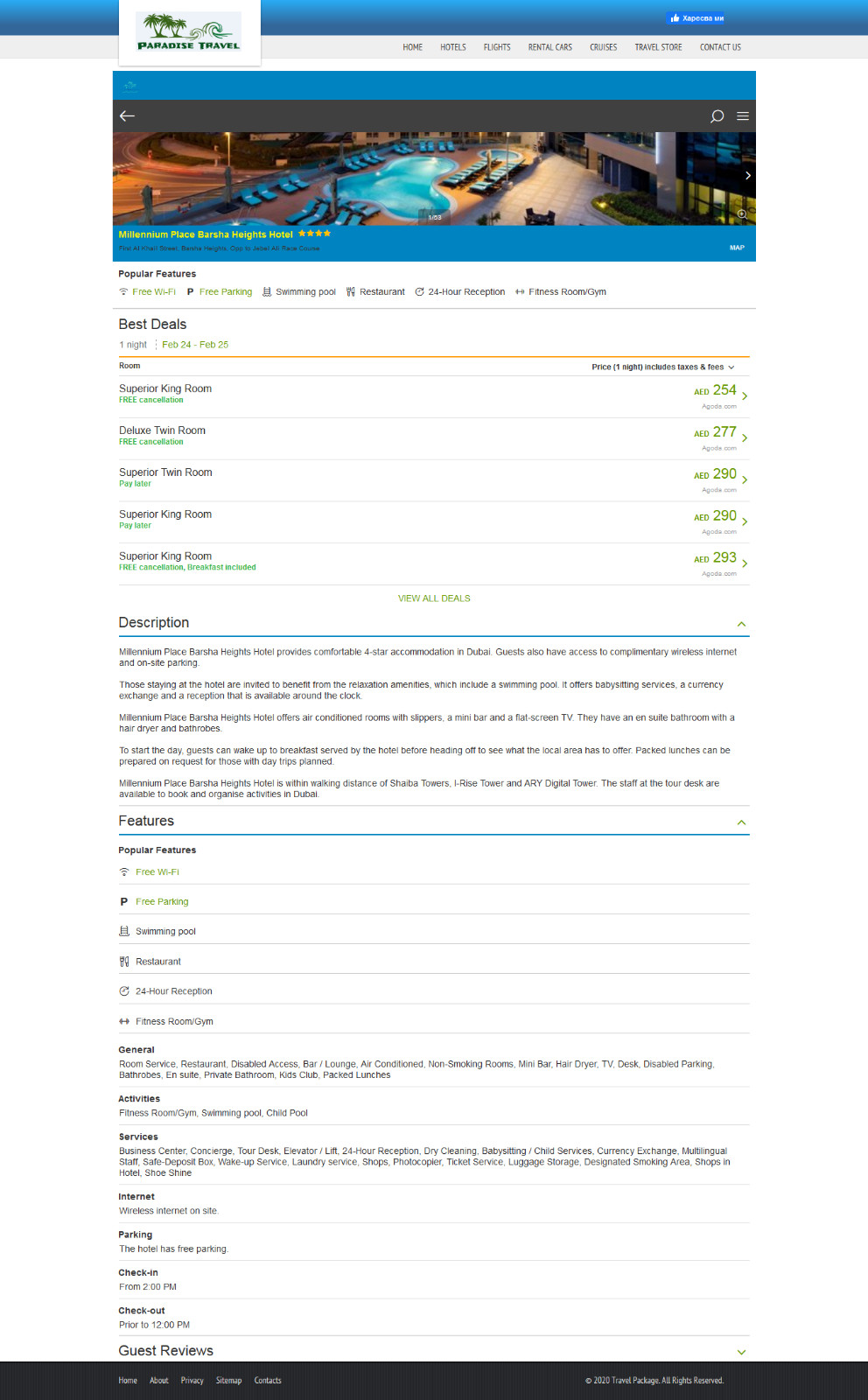
Task: Click 'Prior to 12:00 PM' check-out text
Action: click(x=154, y=1326)
